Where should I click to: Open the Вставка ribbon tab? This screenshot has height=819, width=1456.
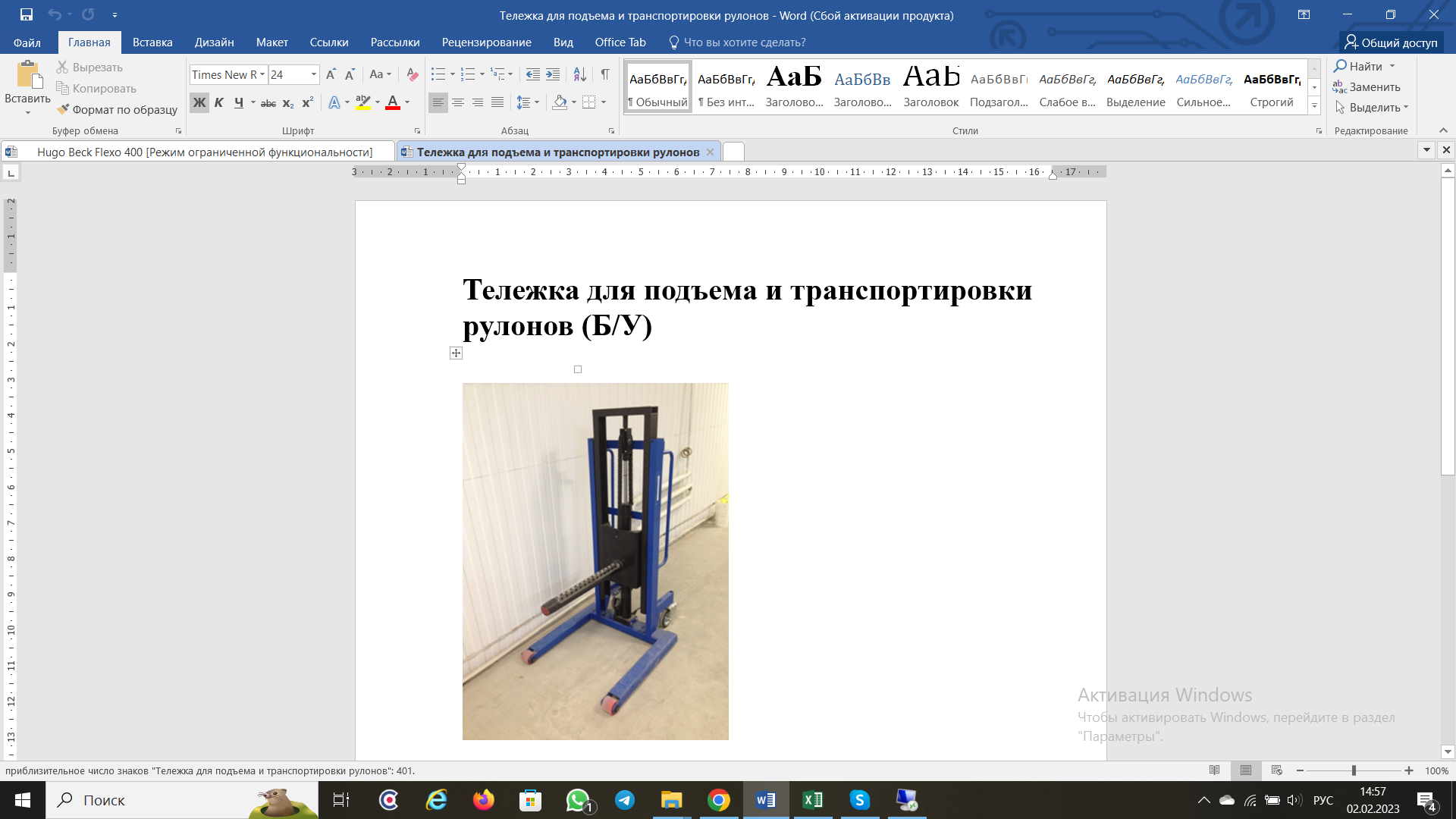point(152,42)
